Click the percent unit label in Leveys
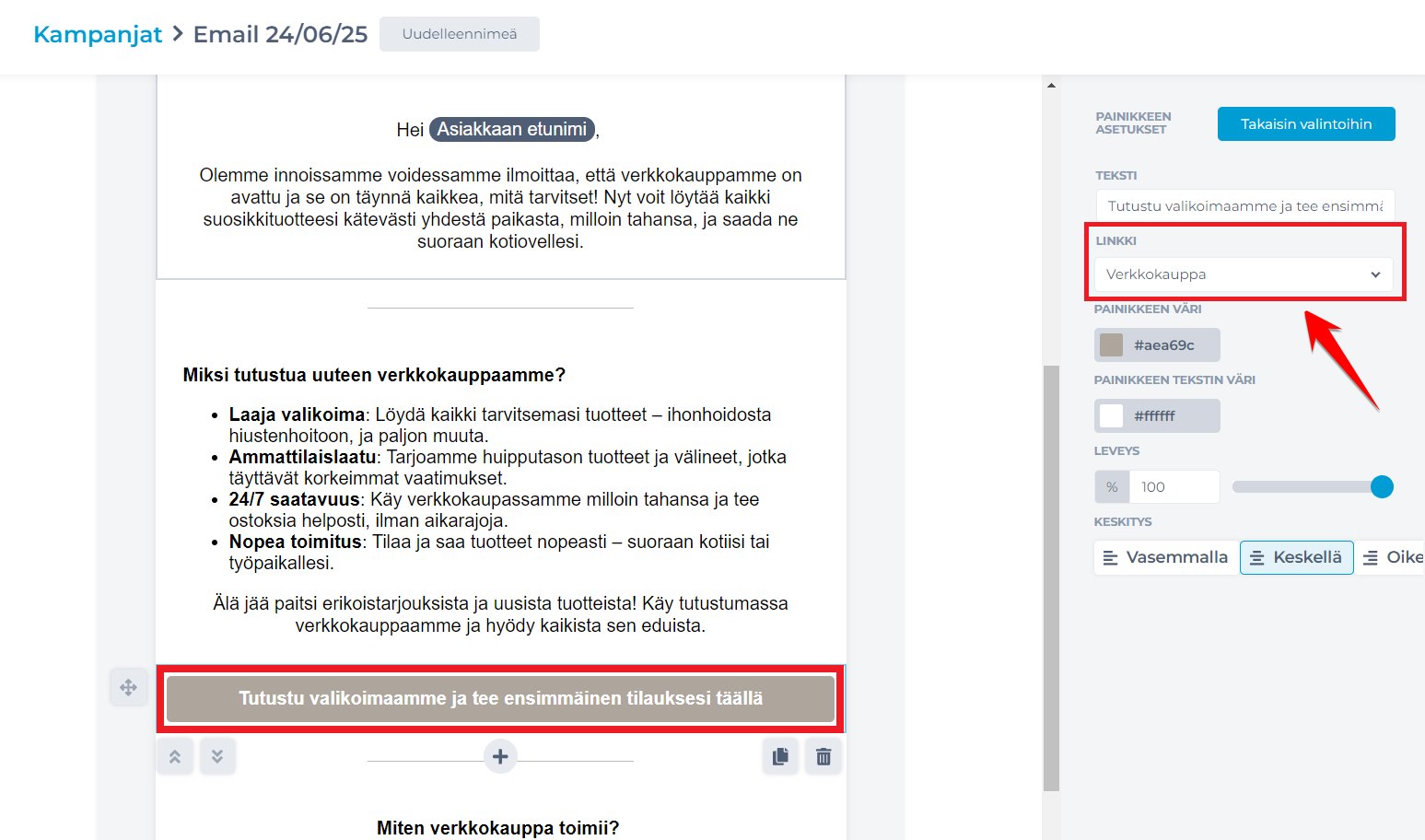The image size is (1425, 840). (1112, 487)
